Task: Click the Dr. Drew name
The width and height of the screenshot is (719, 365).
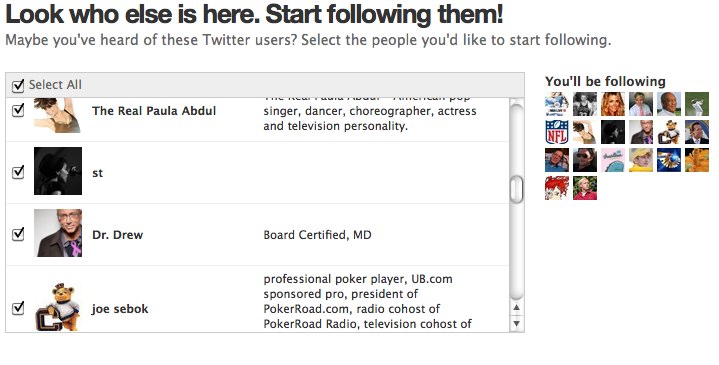Action: pos(117,235)
